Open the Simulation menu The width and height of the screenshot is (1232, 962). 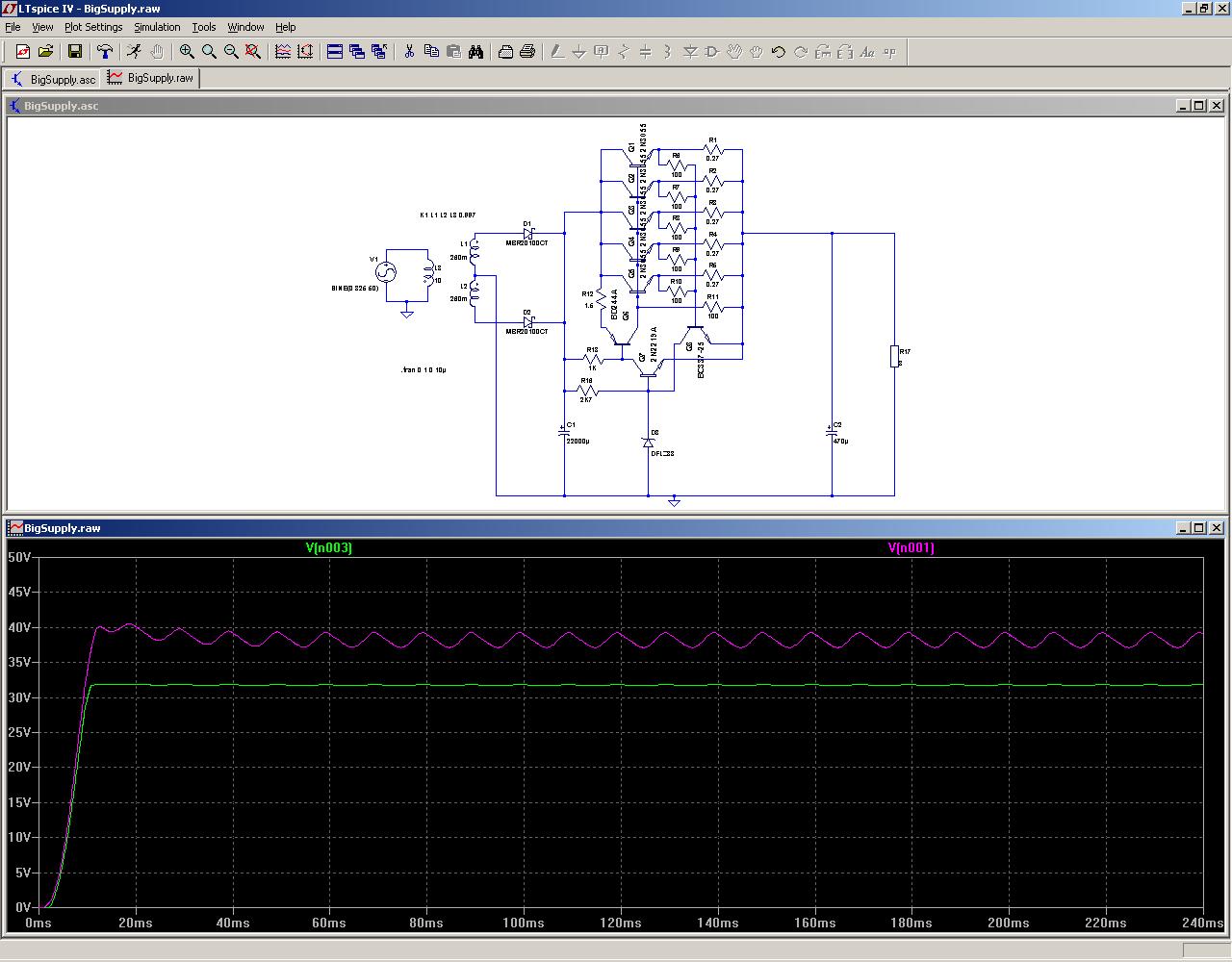(157, 27)
